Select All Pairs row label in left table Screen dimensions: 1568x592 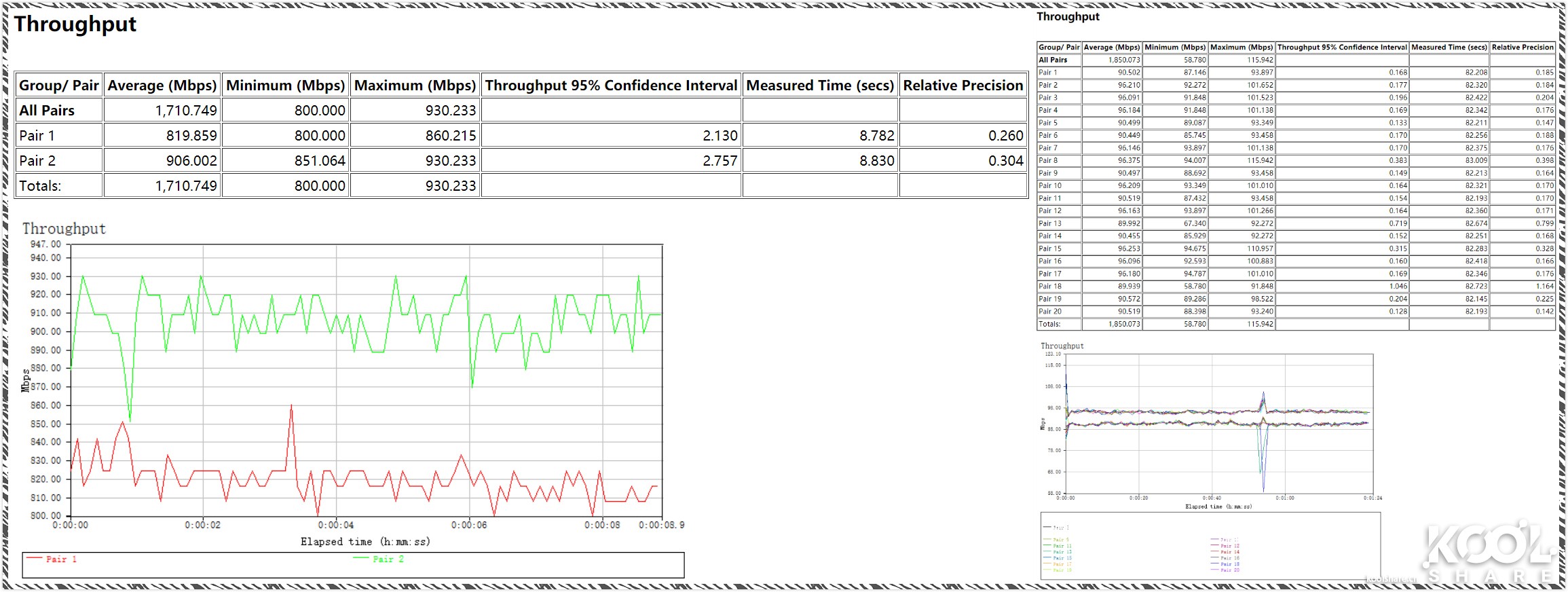click(x=47, y=111)
